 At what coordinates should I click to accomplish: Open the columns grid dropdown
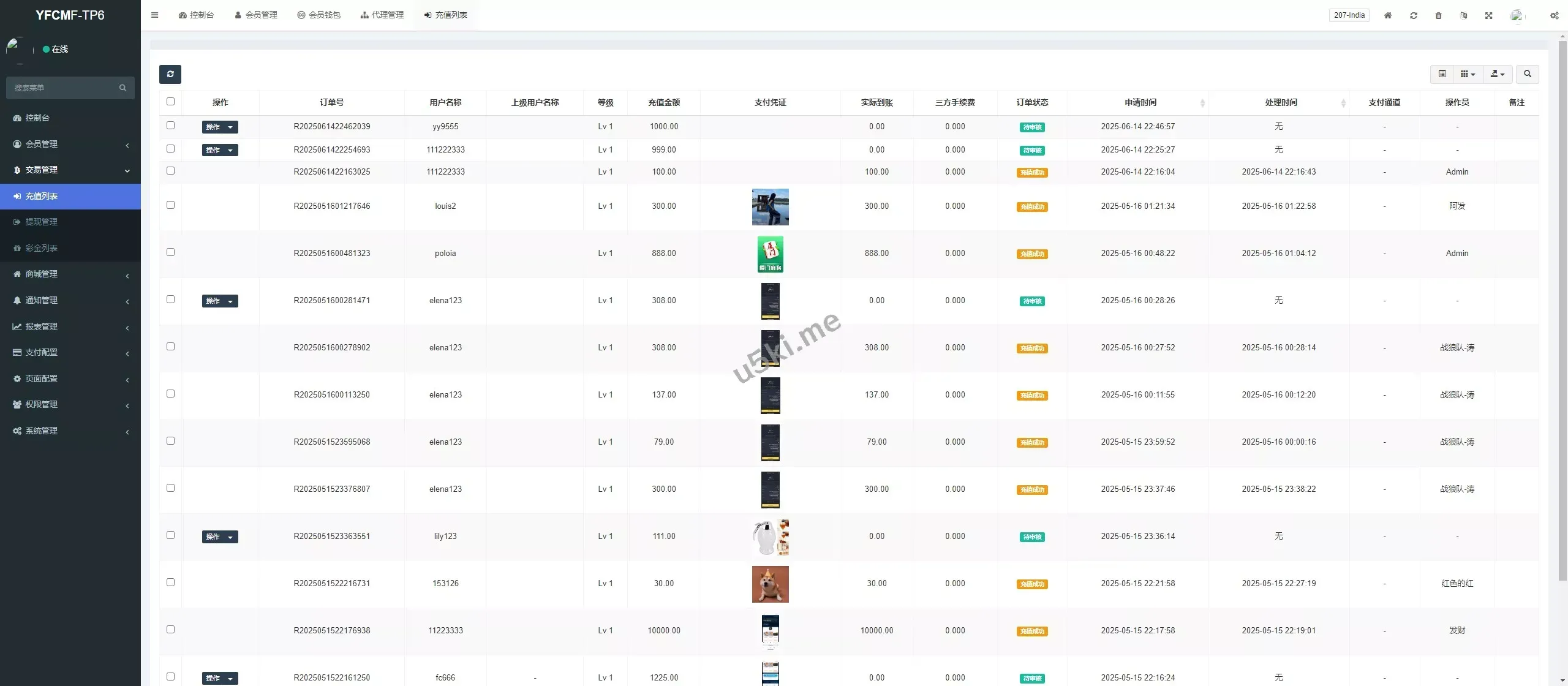pos(1468,74)
